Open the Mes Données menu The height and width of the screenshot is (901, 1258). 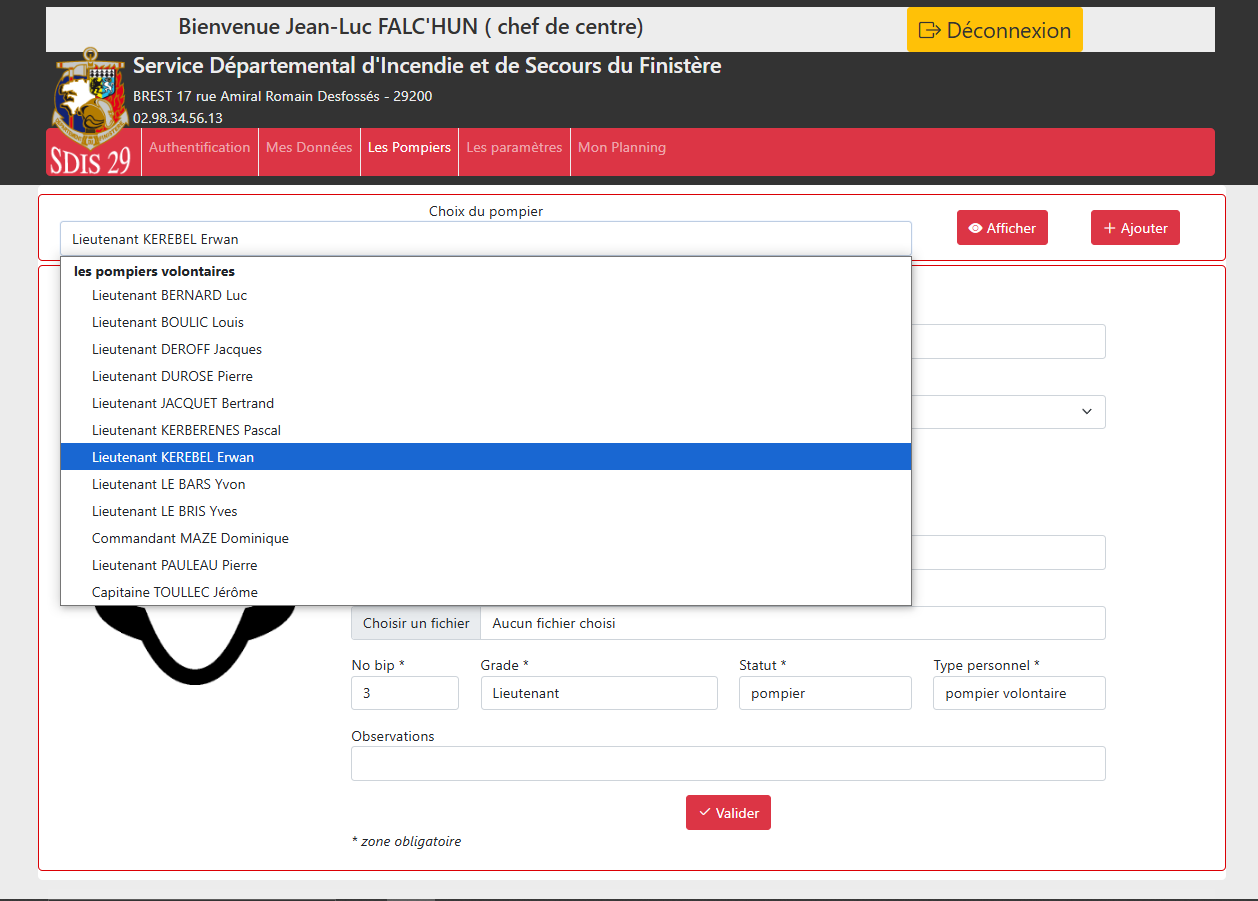tap(309, 148)
